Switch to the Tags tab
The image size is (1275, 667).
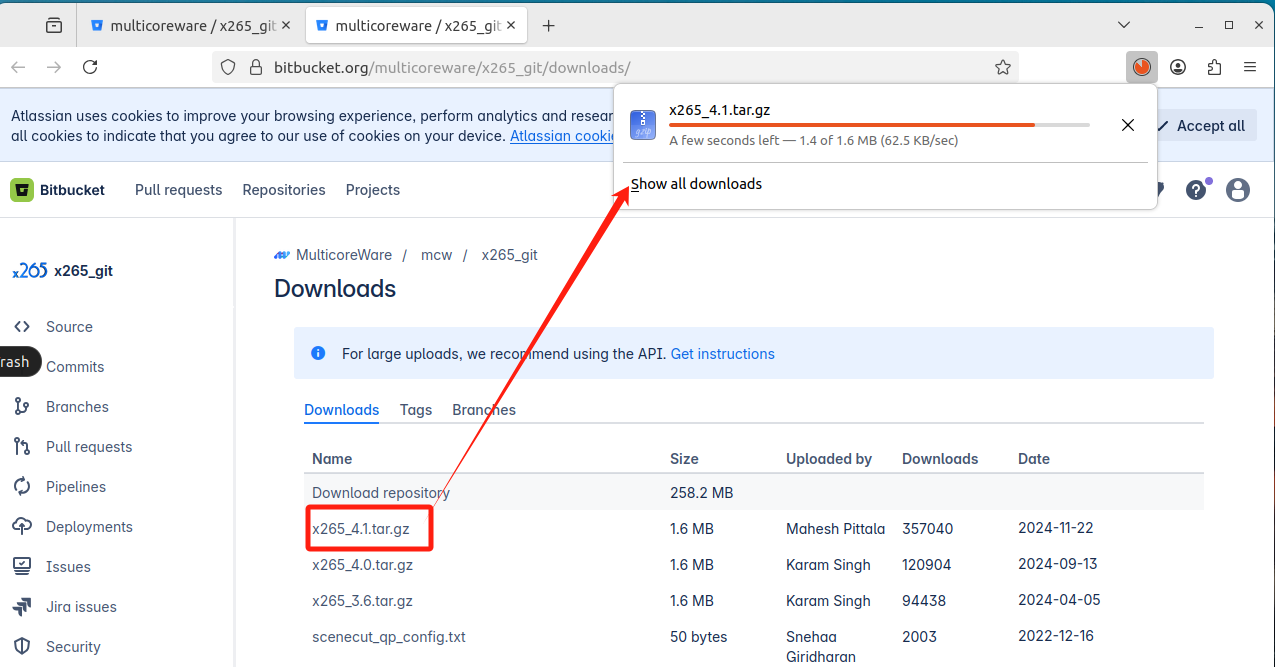tap(416, 410)
